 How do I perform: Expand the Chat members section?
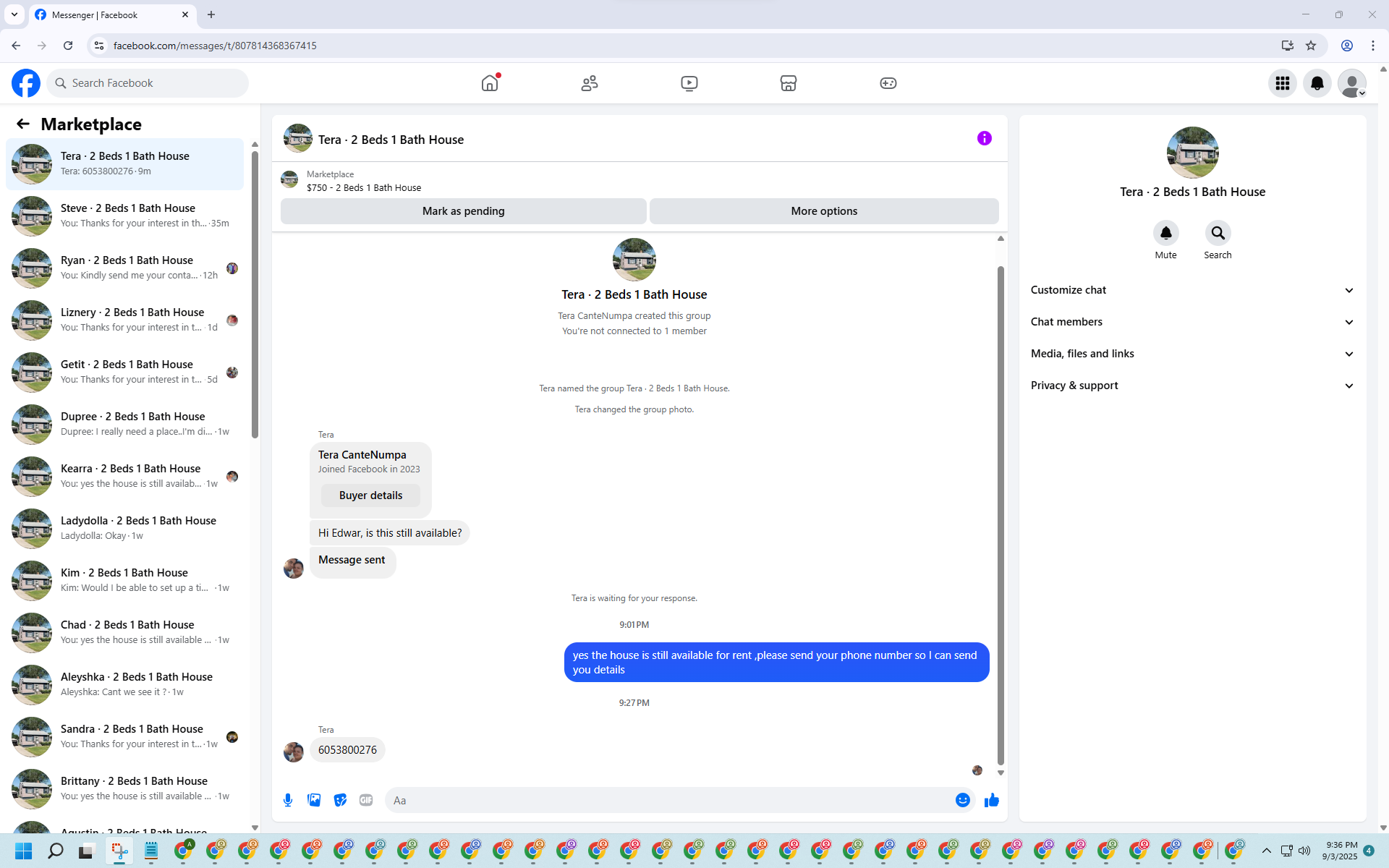click(1192, 322)
